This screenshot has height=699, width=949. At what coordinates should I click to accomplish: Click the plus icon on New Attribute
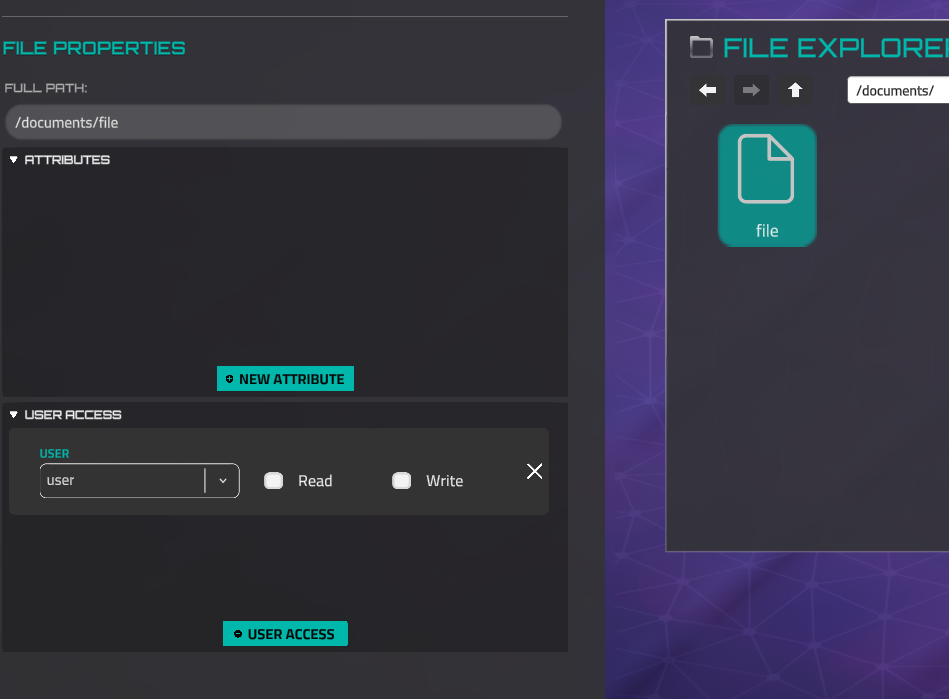[x=230, y=379]
